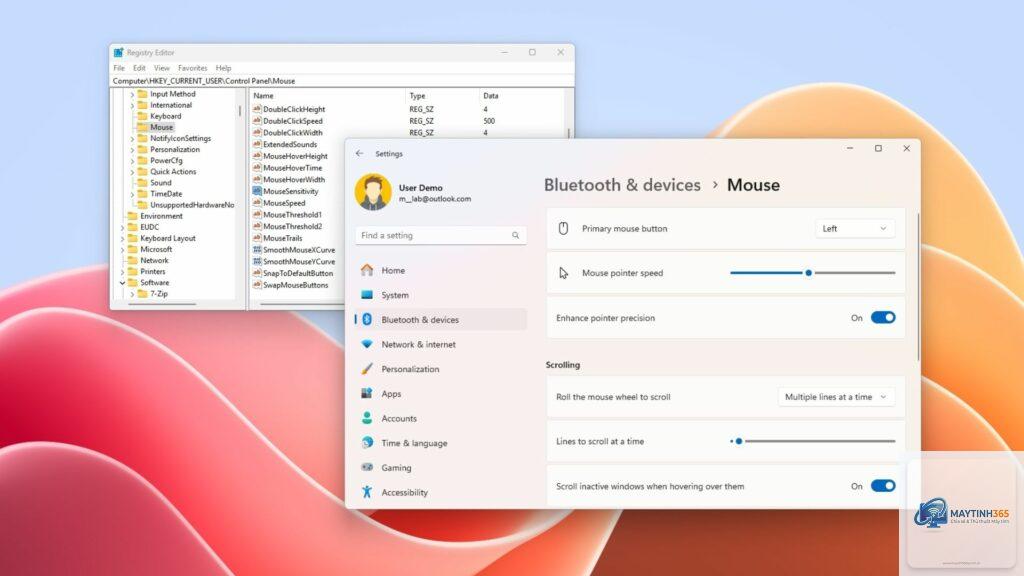Viewport: 1024px width, 576px height.
Task: Open the Primary mouse button dropdown
Action: pos(855,229)
